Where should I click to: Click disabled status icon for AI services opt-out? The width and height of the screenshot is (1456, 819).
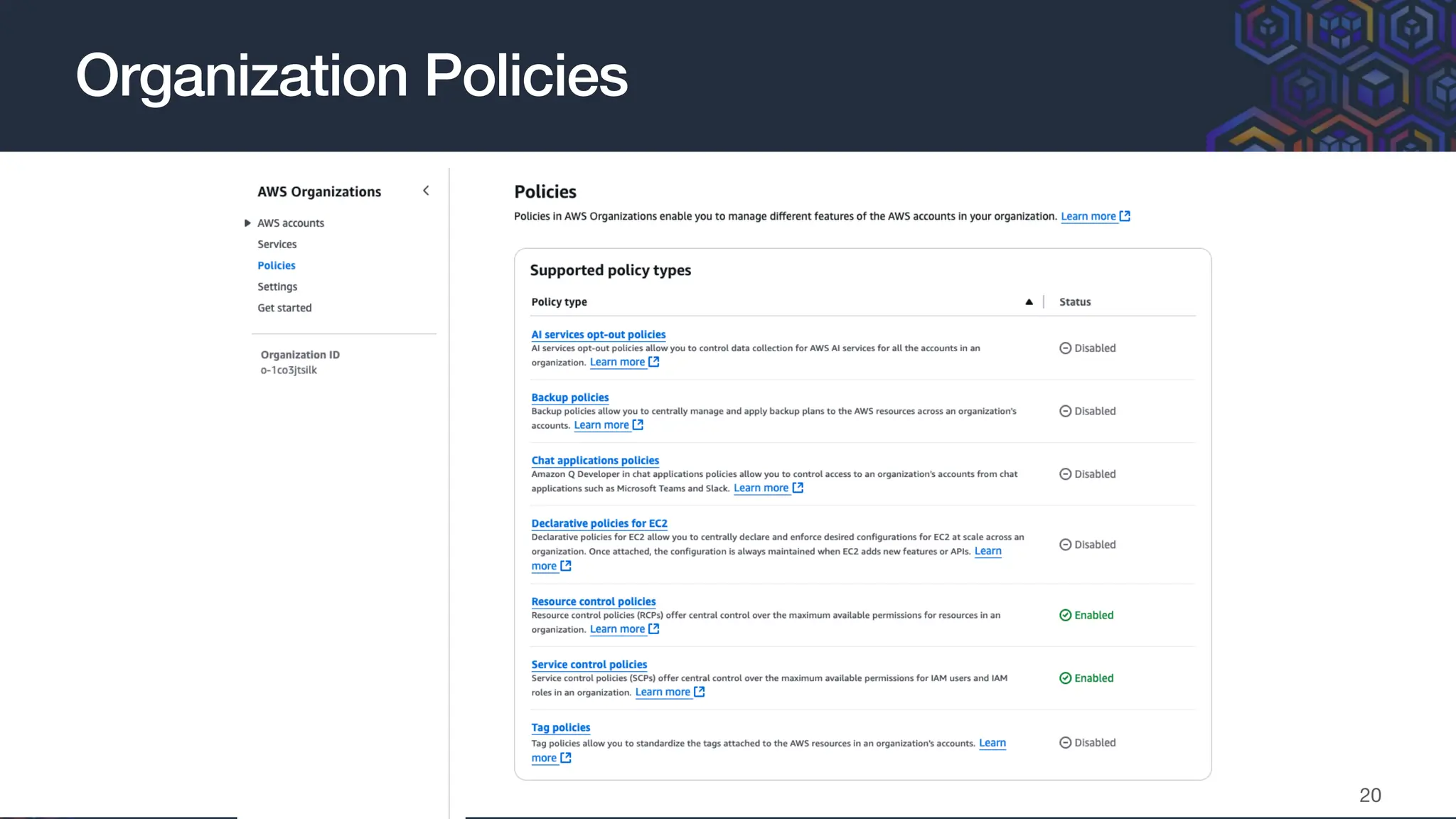[x=1065, y=348]
